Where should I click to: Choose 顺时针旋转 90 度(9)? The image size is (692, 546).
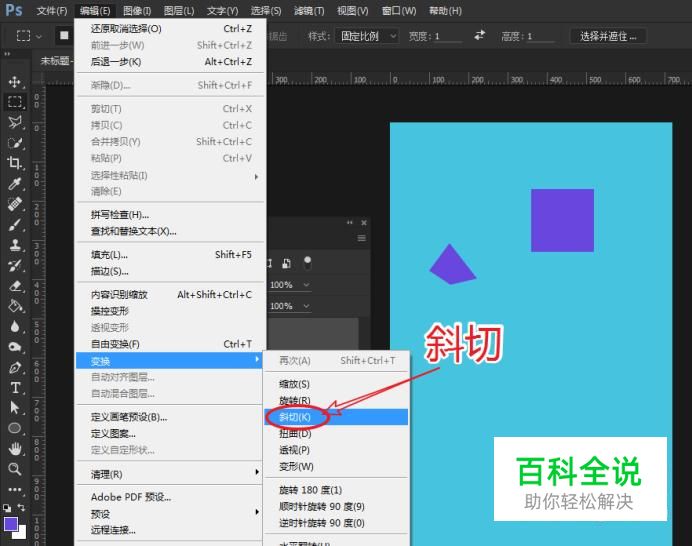336,506
